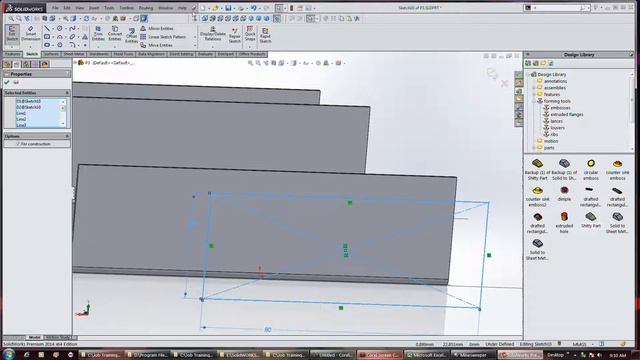The width and height of the screenshot is (640, 360).
Task: Click the Save icon in the top toolbar
Action: [228, 8]
